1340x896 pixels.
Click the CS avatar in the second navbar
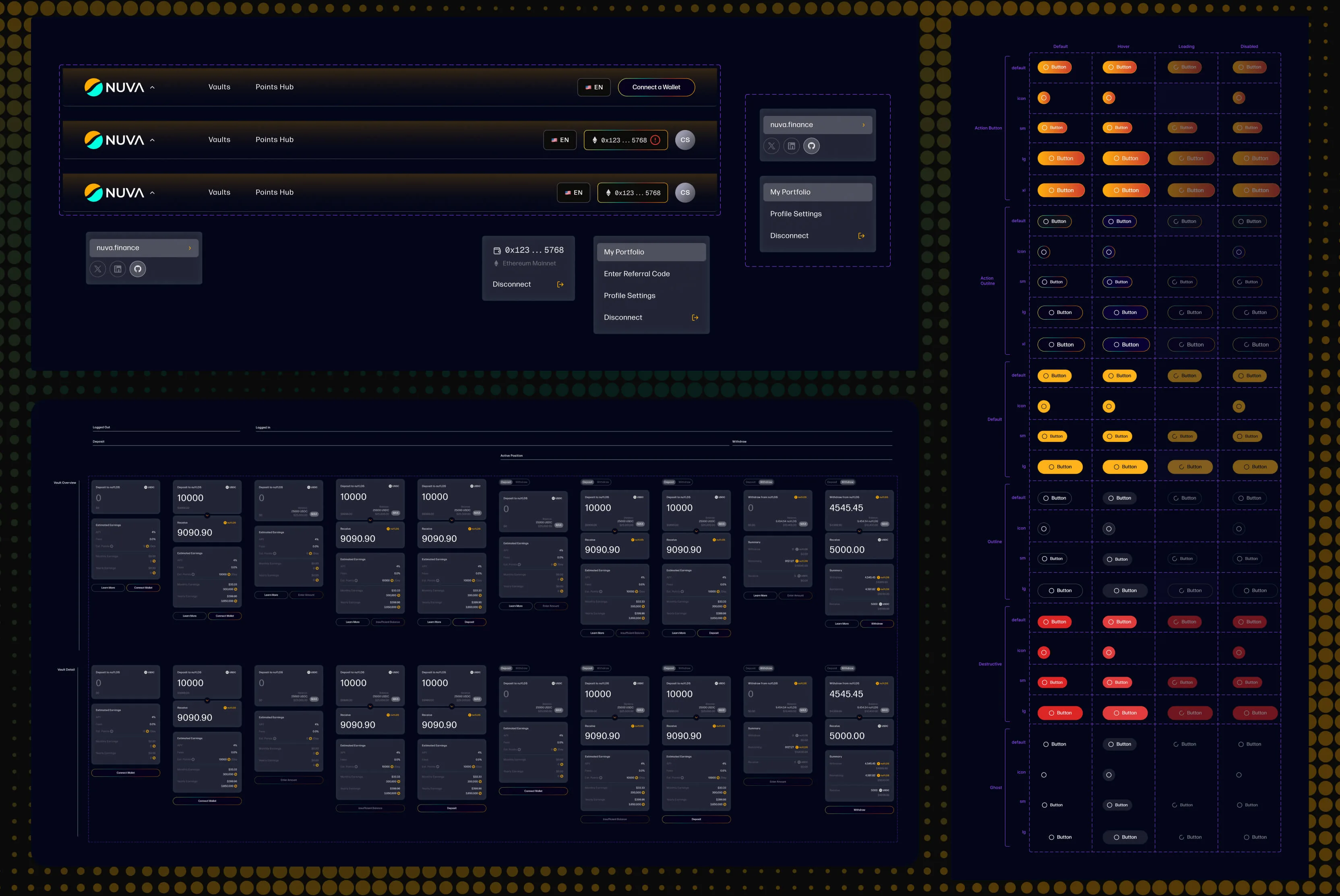pos(685,140)
